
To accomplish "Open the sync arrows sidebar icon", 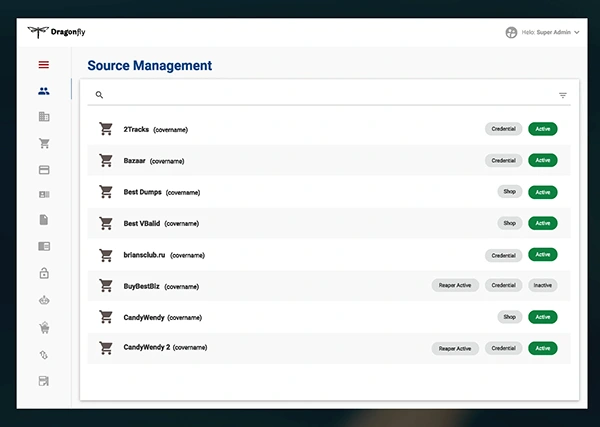I will 44,355.
